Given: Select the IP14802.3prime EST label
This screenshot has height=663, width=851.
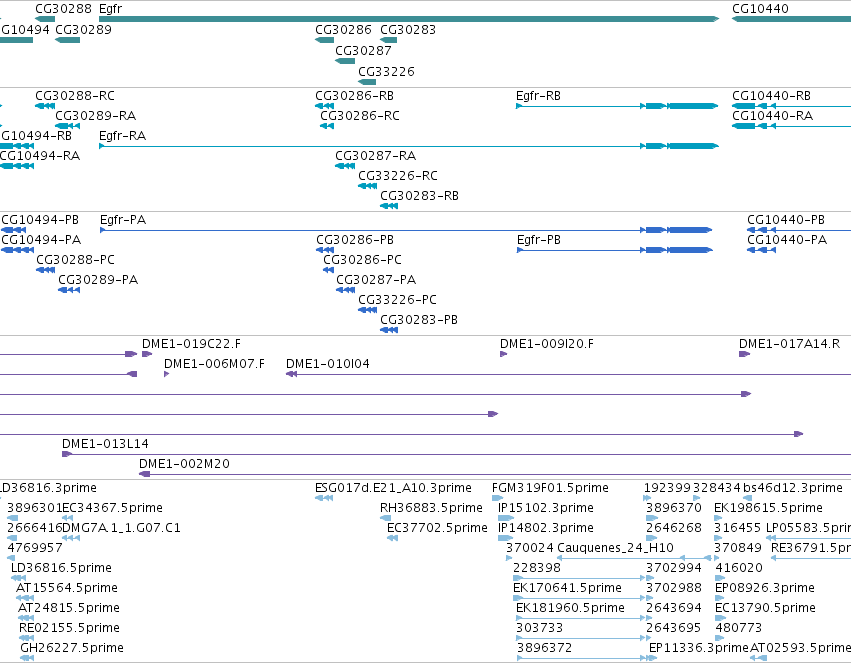Looking at the screenshot, I should pyautogui.click(x=546, y=528).
